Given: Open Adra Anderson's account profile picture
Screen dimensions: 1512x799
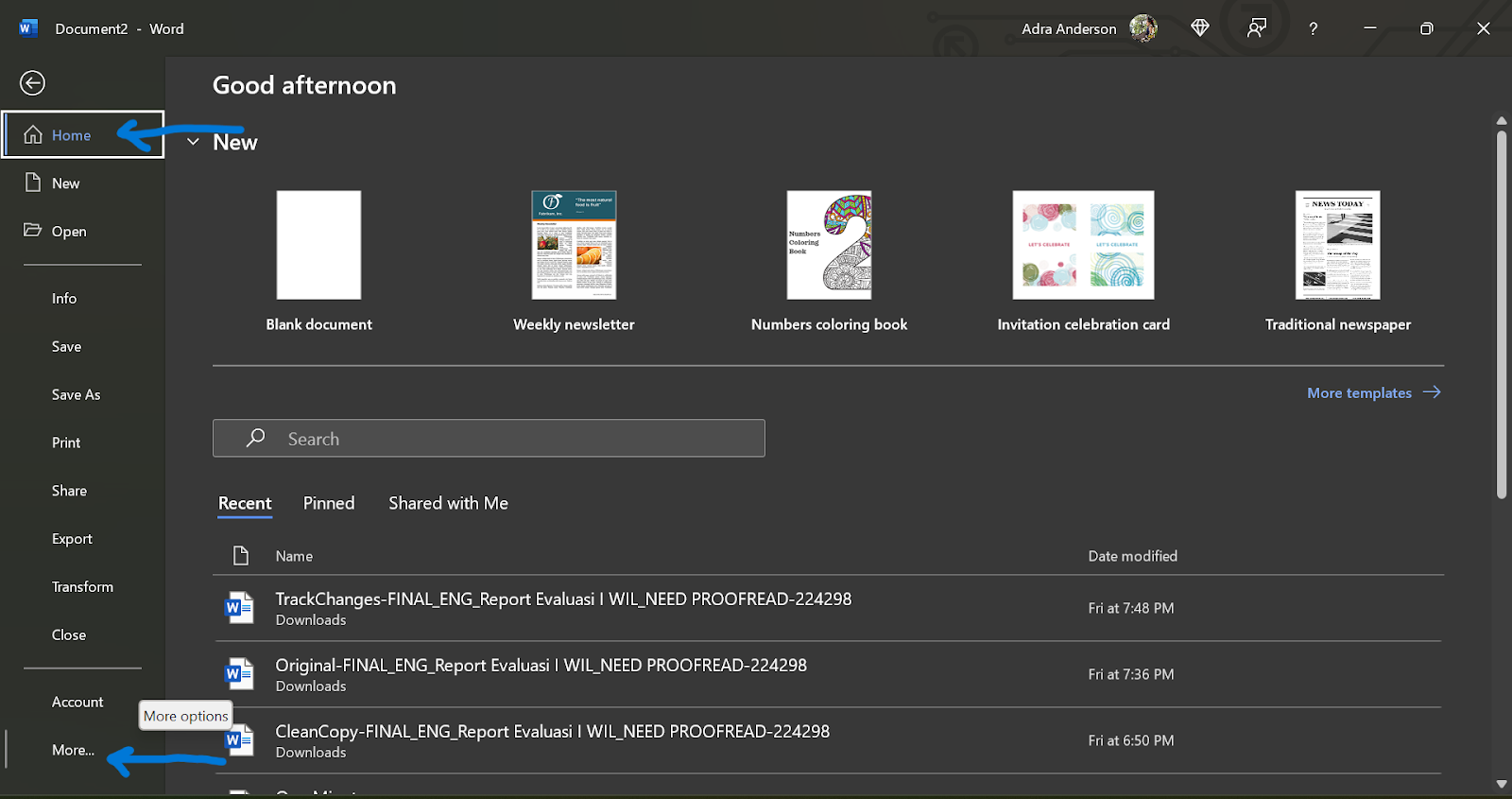Looking at the screenshot, I should (1143, 28).
